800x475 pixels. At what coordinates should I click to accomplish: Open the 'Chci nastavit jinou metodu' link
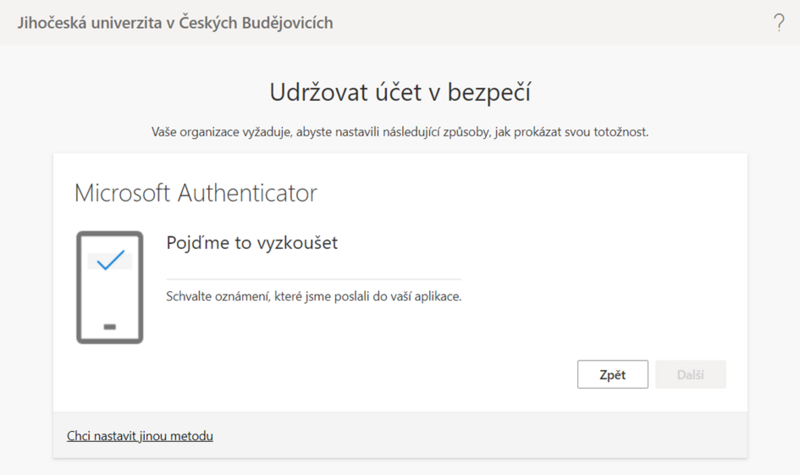[x=140, y=436]
